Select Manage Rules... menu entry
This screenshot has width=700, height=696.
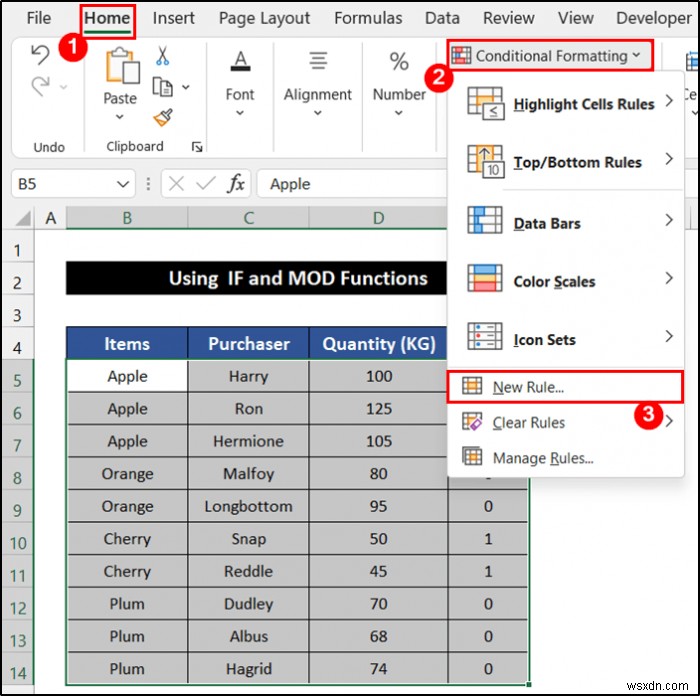(x=566, y=458)
